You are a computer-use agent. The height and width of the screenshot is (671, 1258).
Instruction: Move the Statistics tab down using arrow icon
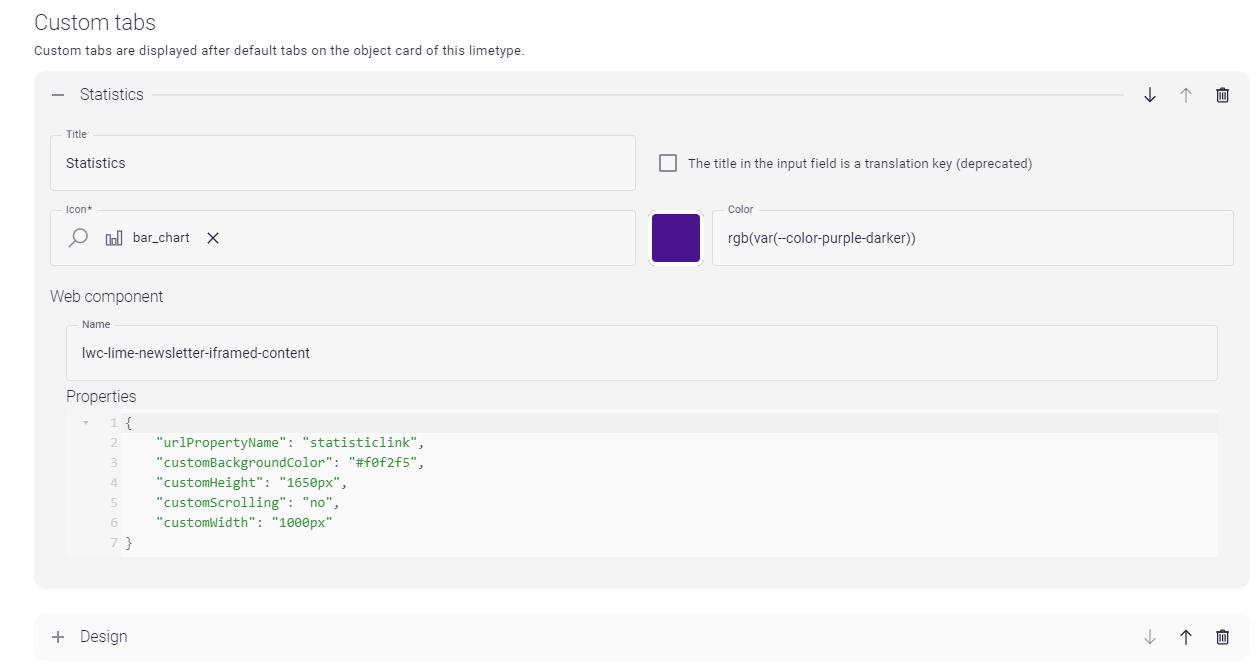click(x=1148, y=94)
